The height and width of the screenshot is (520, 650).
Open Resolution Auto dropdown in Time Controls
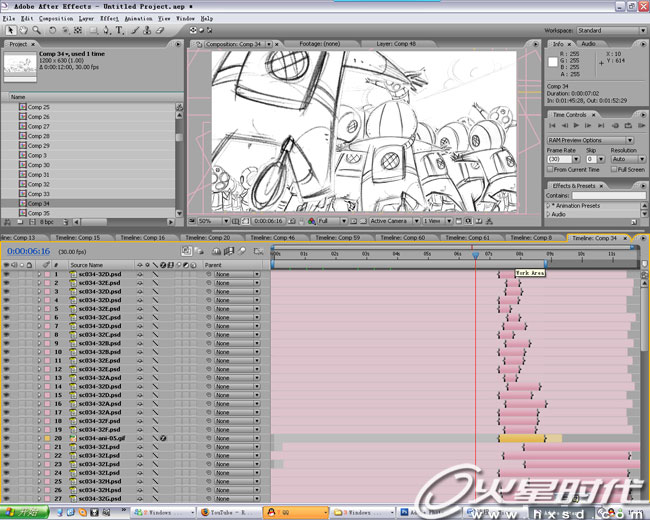click(x=628, y=159)
